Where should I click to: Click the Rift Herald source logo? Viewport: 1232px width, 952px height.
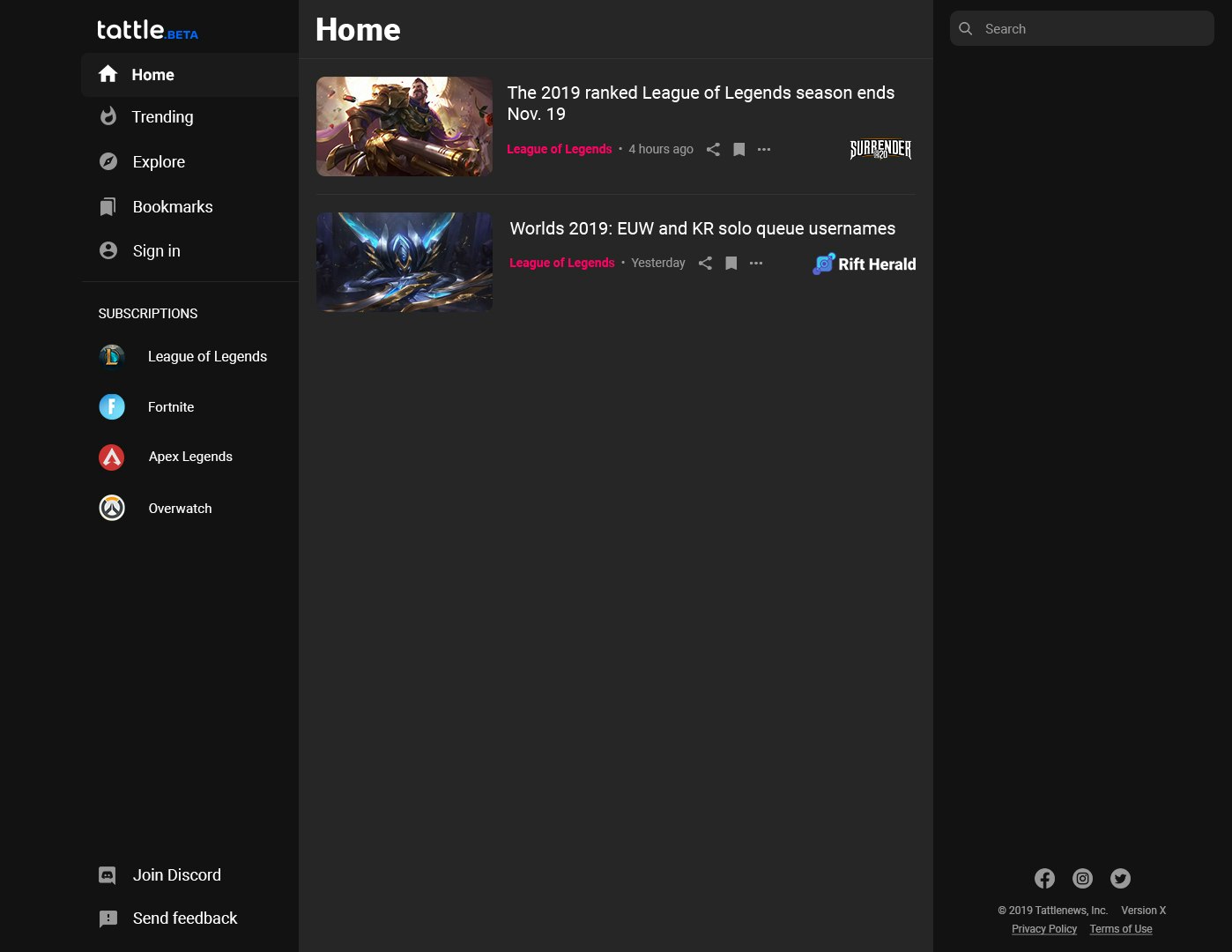click(x=865, y=264)
